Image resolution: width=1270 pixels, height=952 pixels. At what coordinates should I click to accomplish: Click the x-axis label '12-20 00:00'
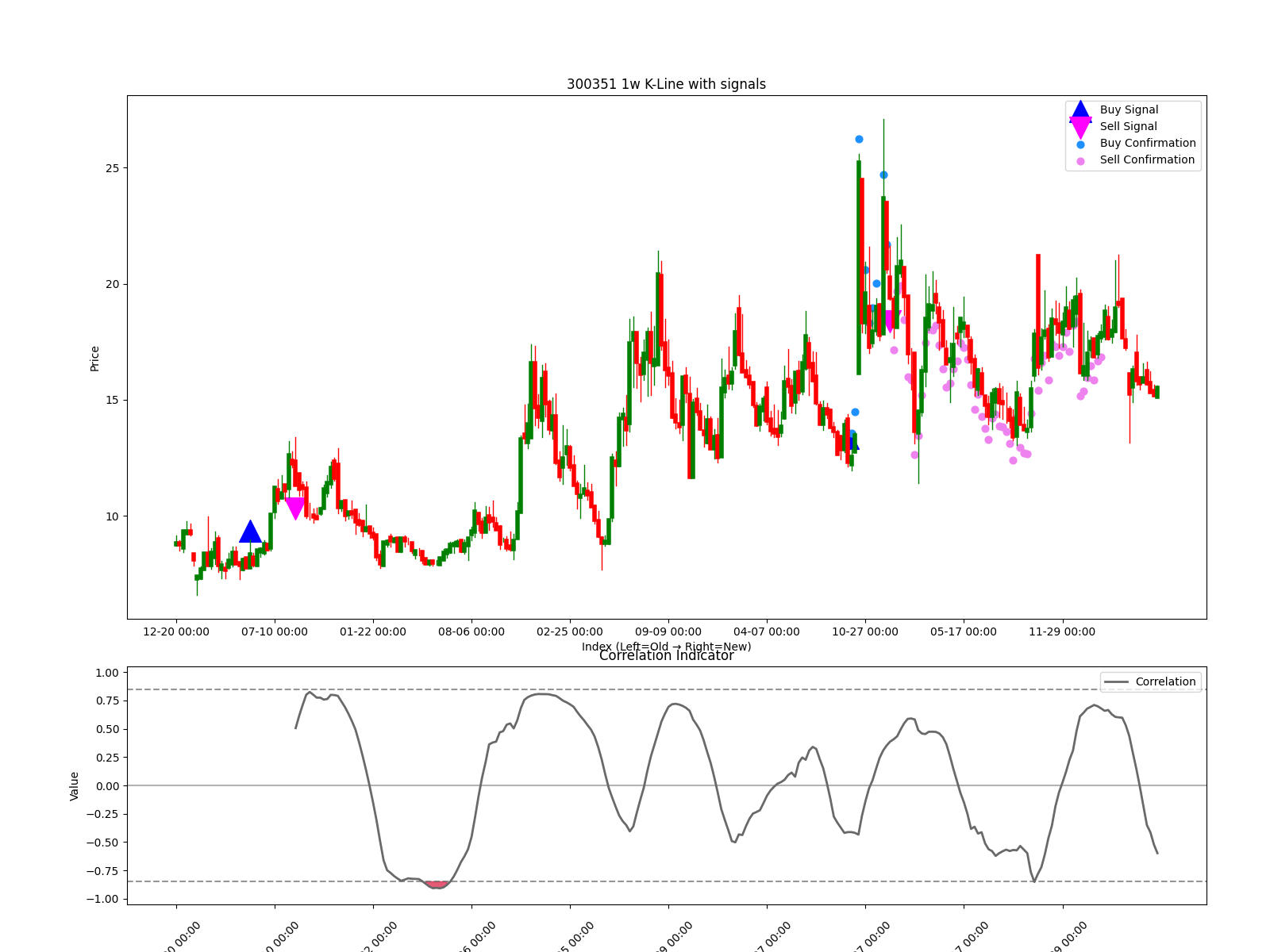176,631
